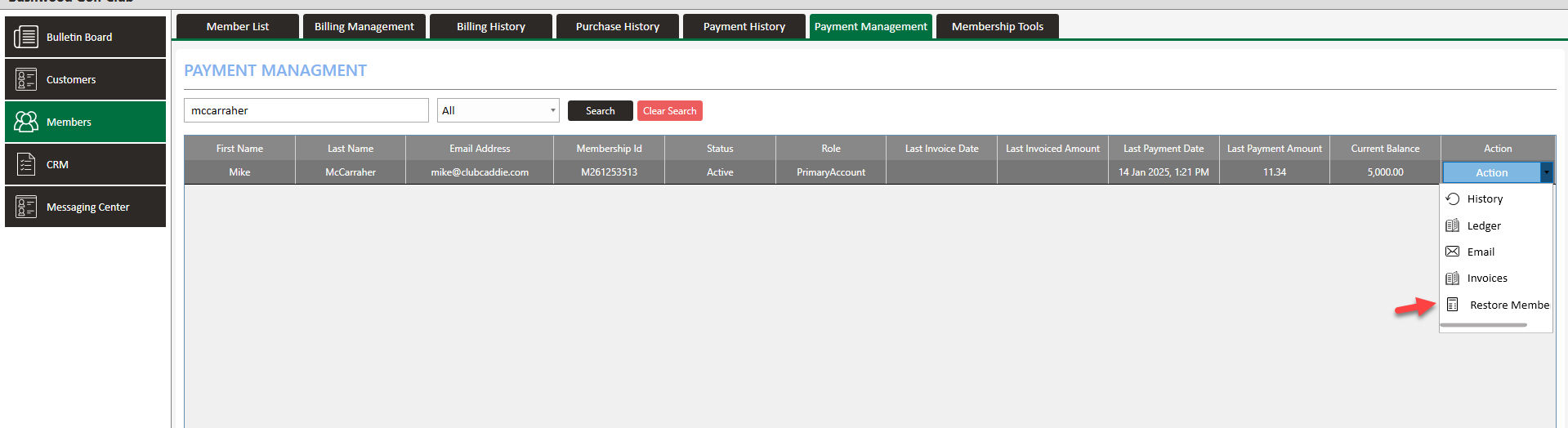Click the Clear Search button
The image size is (1568, 428).
(669, 111)
